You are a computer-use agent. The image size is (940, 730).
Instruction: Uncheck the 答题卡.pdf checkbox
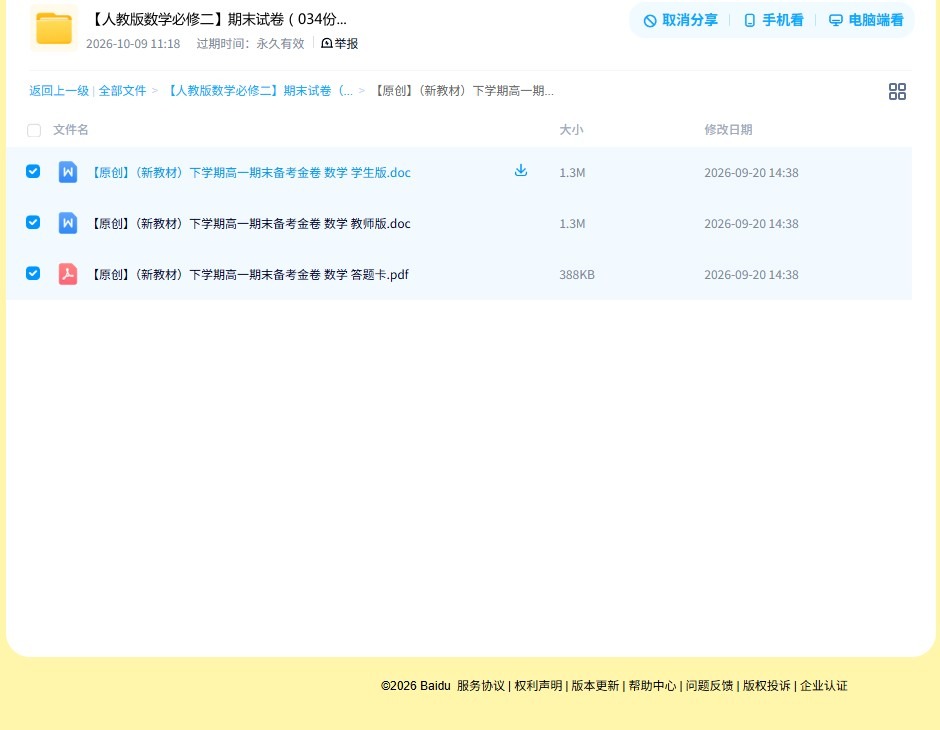(x=33, y=273)
